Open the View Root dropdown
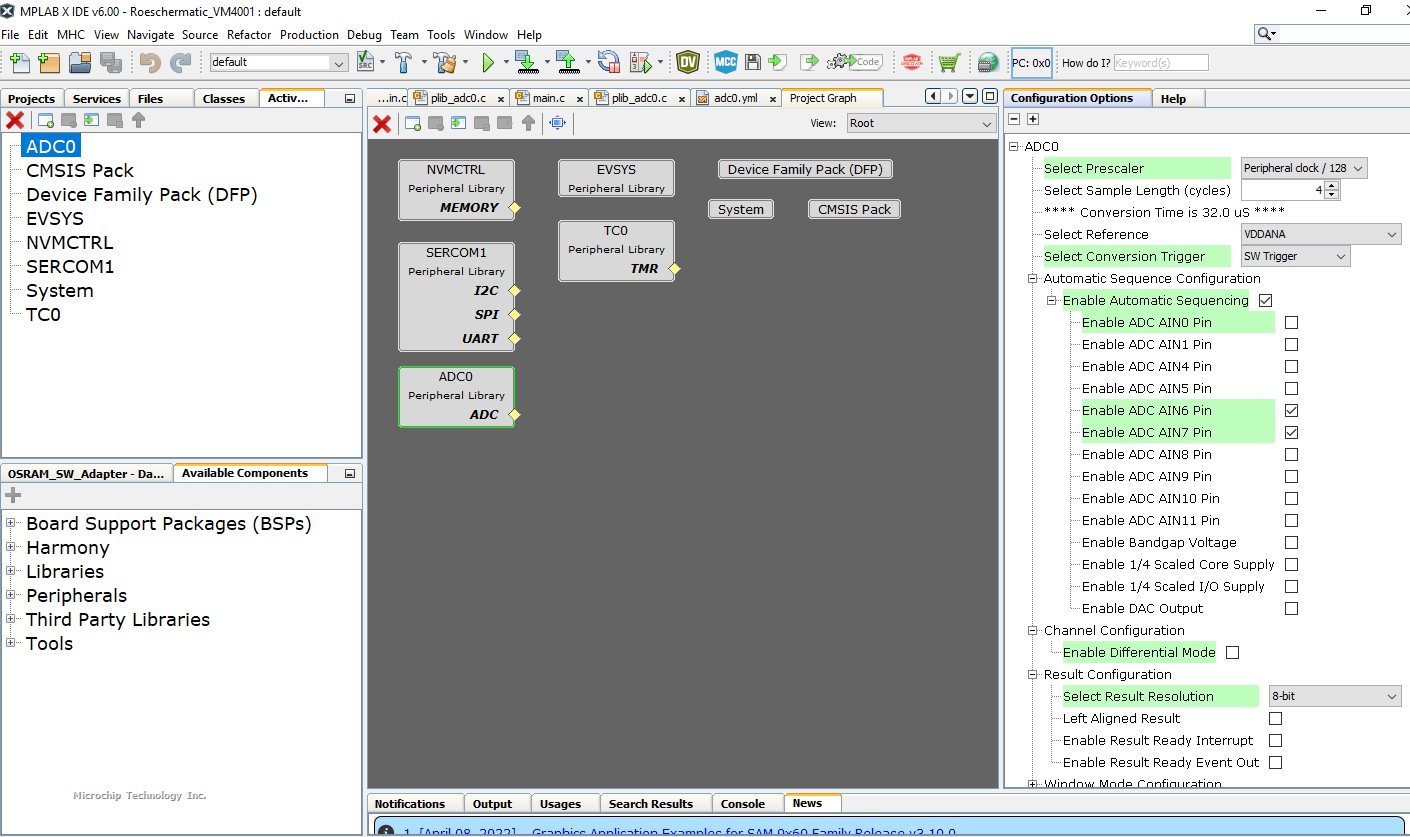 920,123
